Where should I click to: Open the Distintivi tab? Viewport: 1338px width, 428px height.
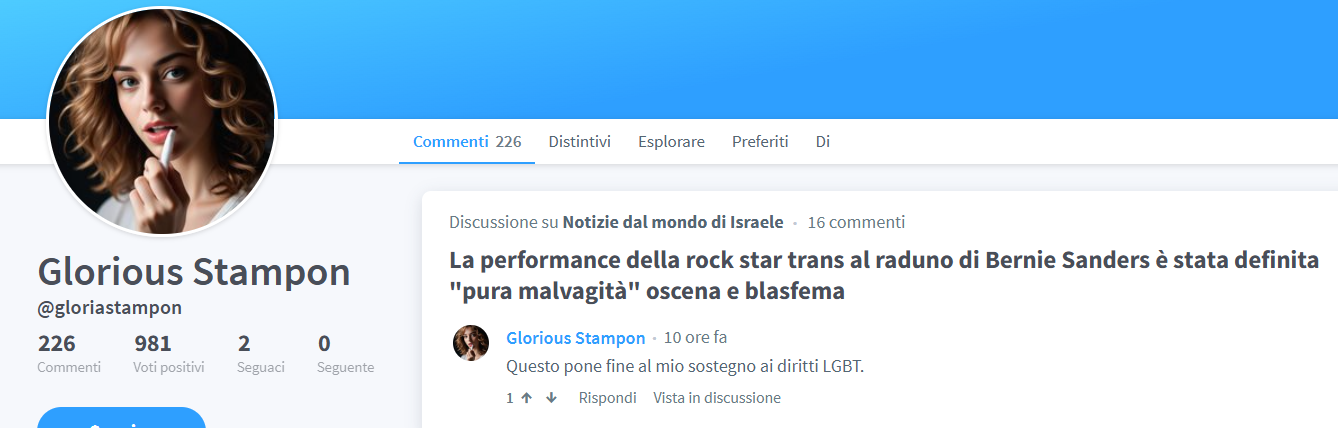pyautogui.click(x=579, y=142)
